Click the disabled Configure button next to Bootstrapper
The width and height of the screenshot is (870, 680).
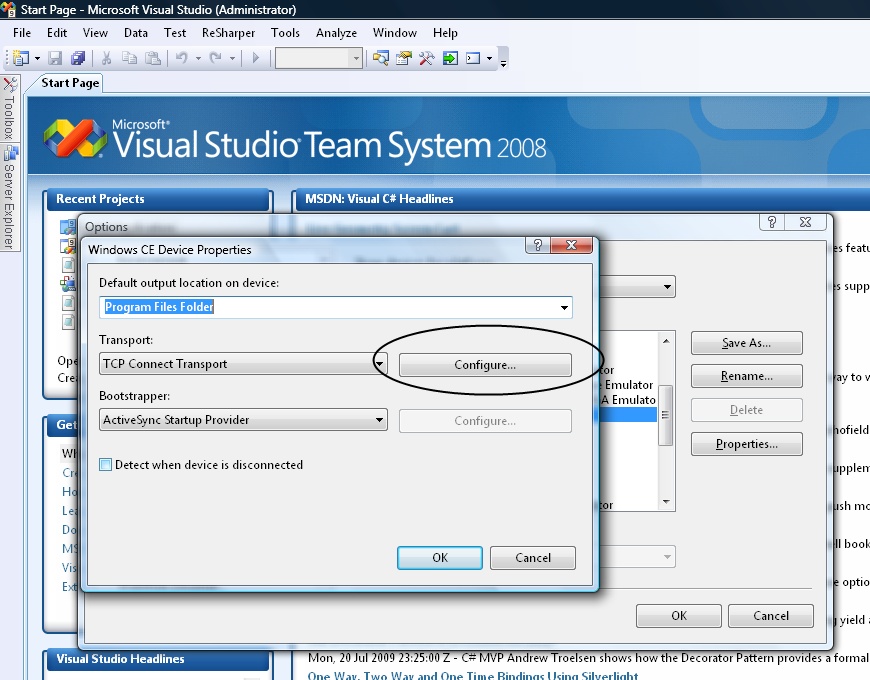pos(485,421)
